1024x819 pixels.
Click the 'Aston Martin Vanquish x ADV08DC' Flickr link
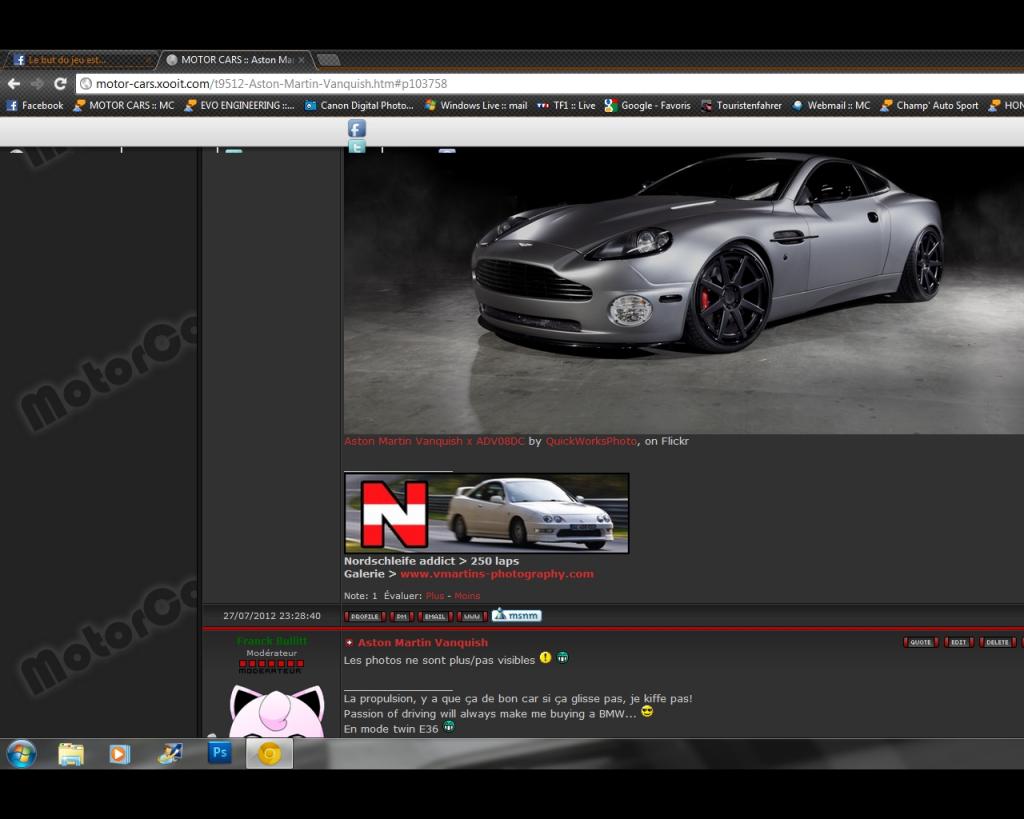(434, 442)
